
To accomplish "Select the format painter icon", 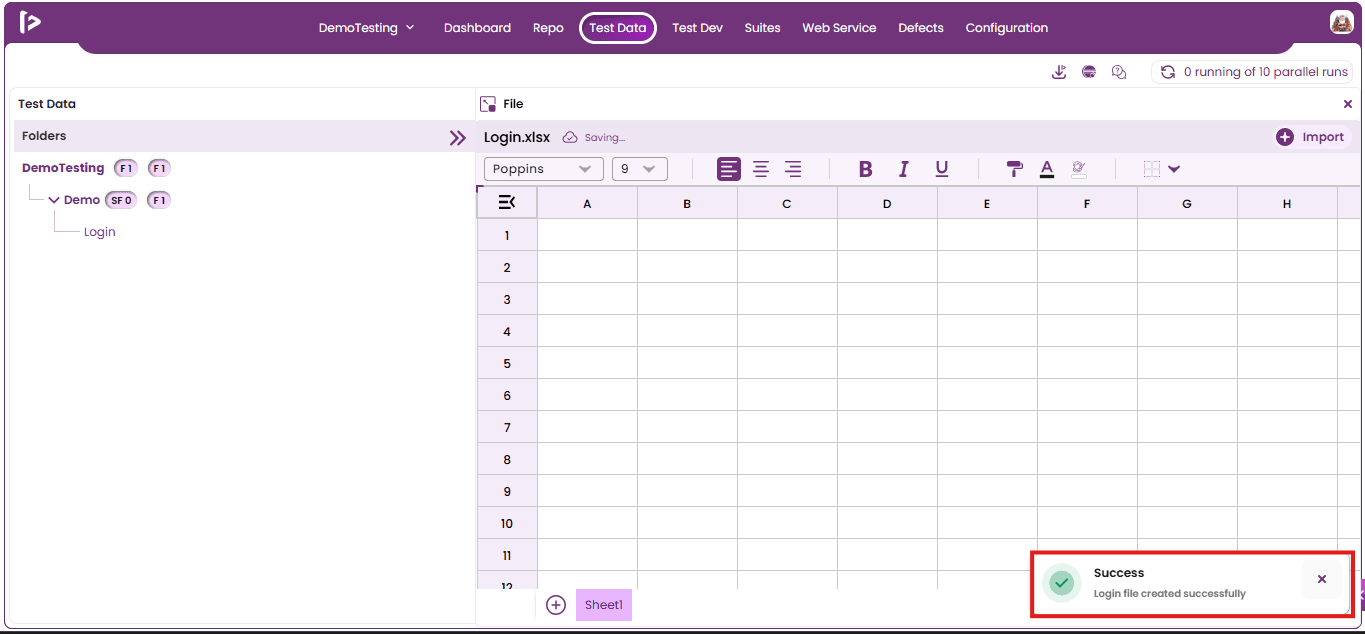I will click(1014, 169).
